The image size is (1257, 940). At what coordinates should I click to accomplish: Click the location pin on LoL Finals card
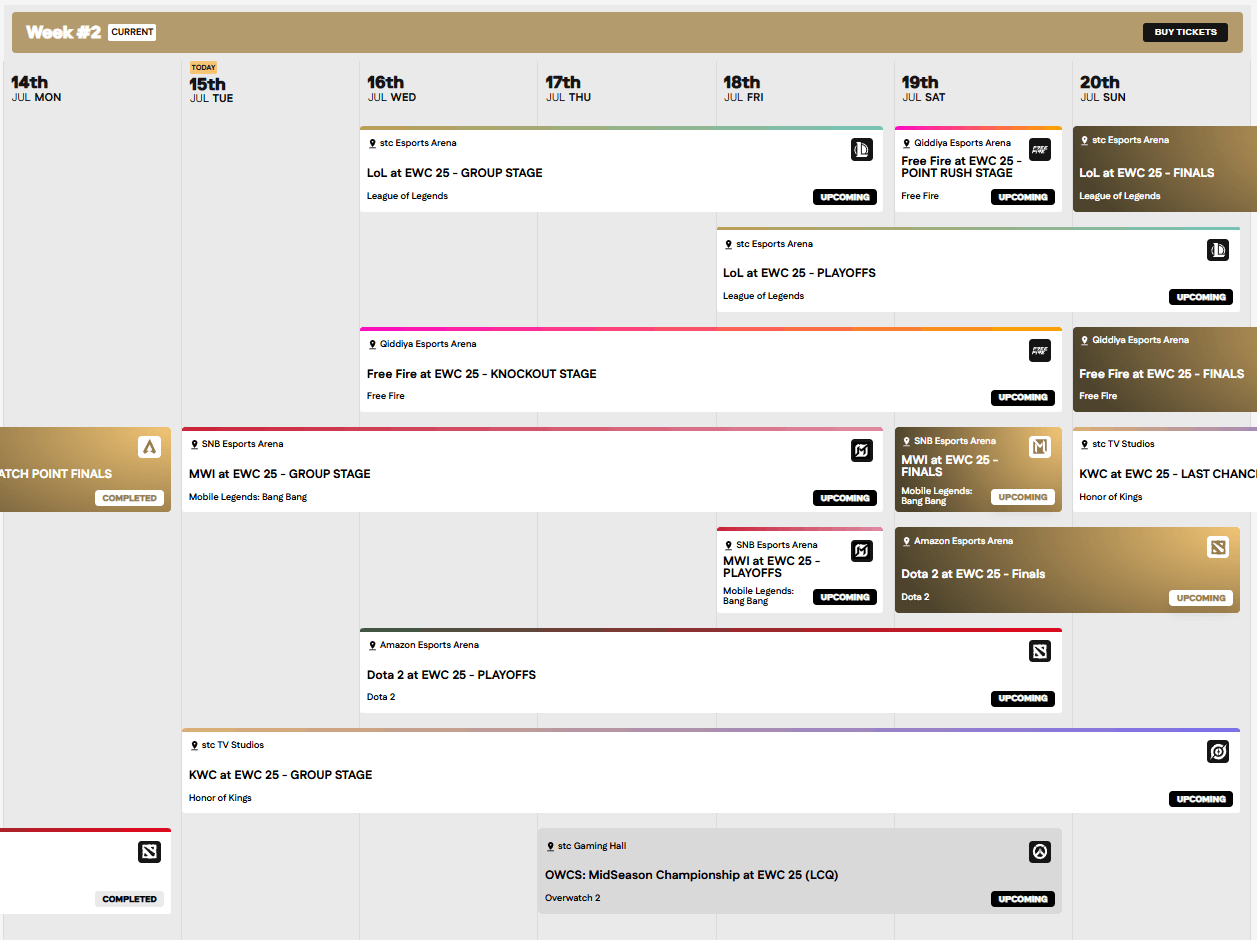(1084, 140)
